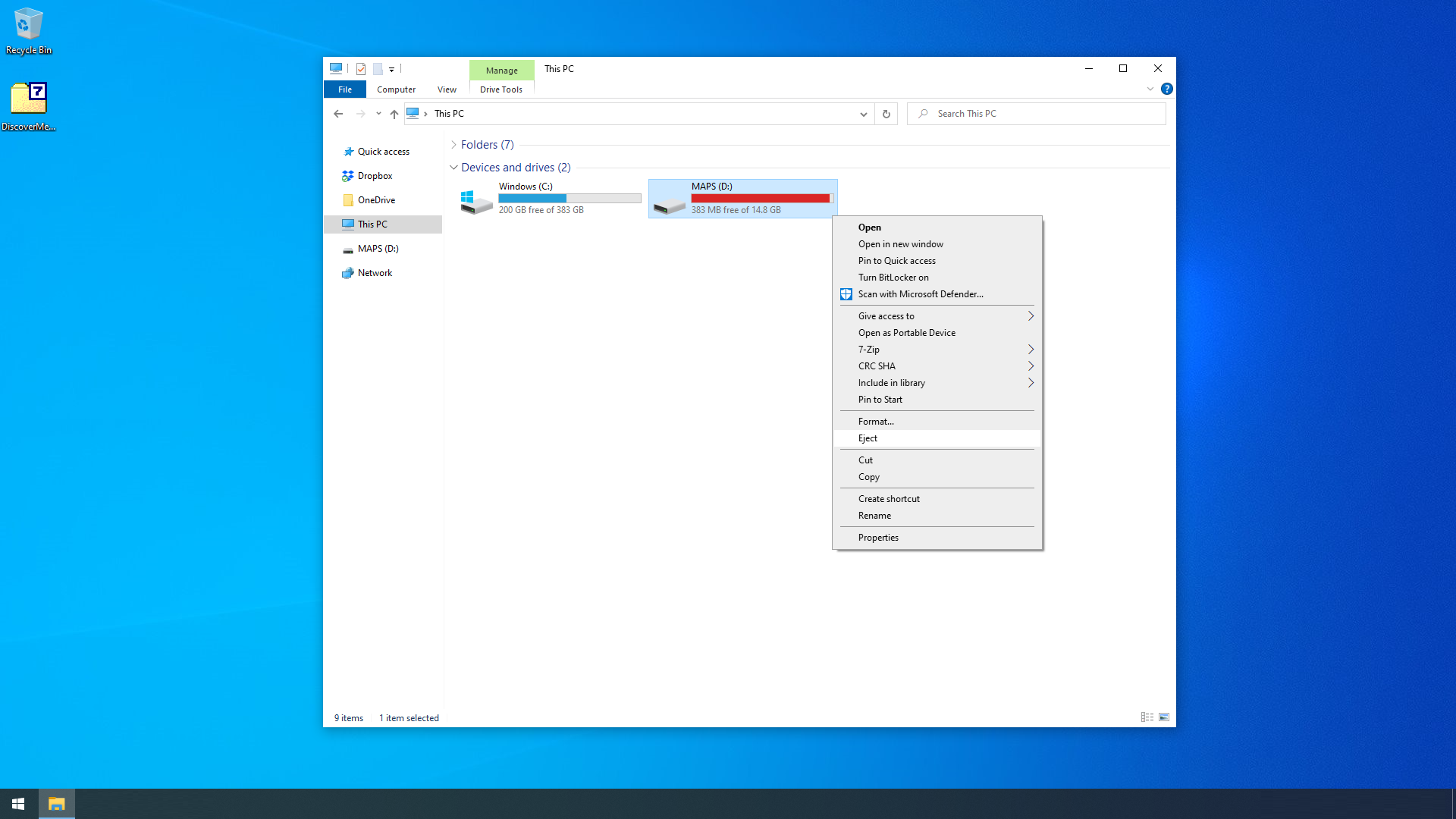Viewport: 1456px width, 819px height.
Task: Go back using the back arrow
Action: (338, 114)
